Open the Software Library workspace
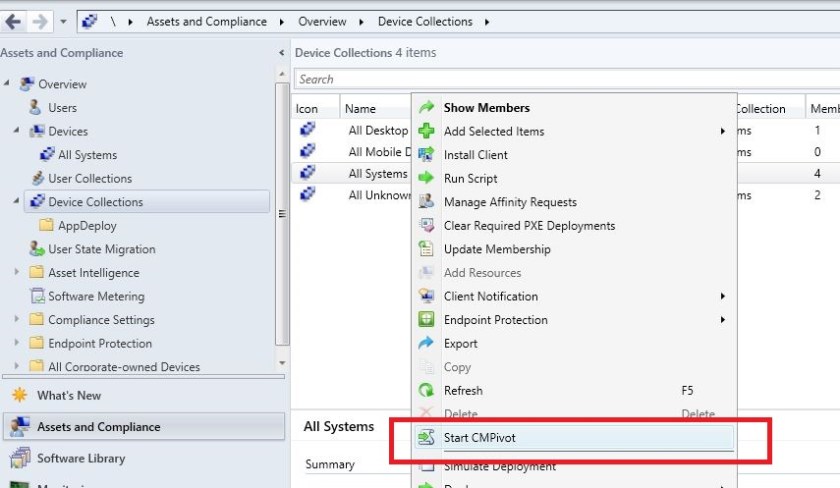This screenshot has width=840, height=488. (81, 459)
